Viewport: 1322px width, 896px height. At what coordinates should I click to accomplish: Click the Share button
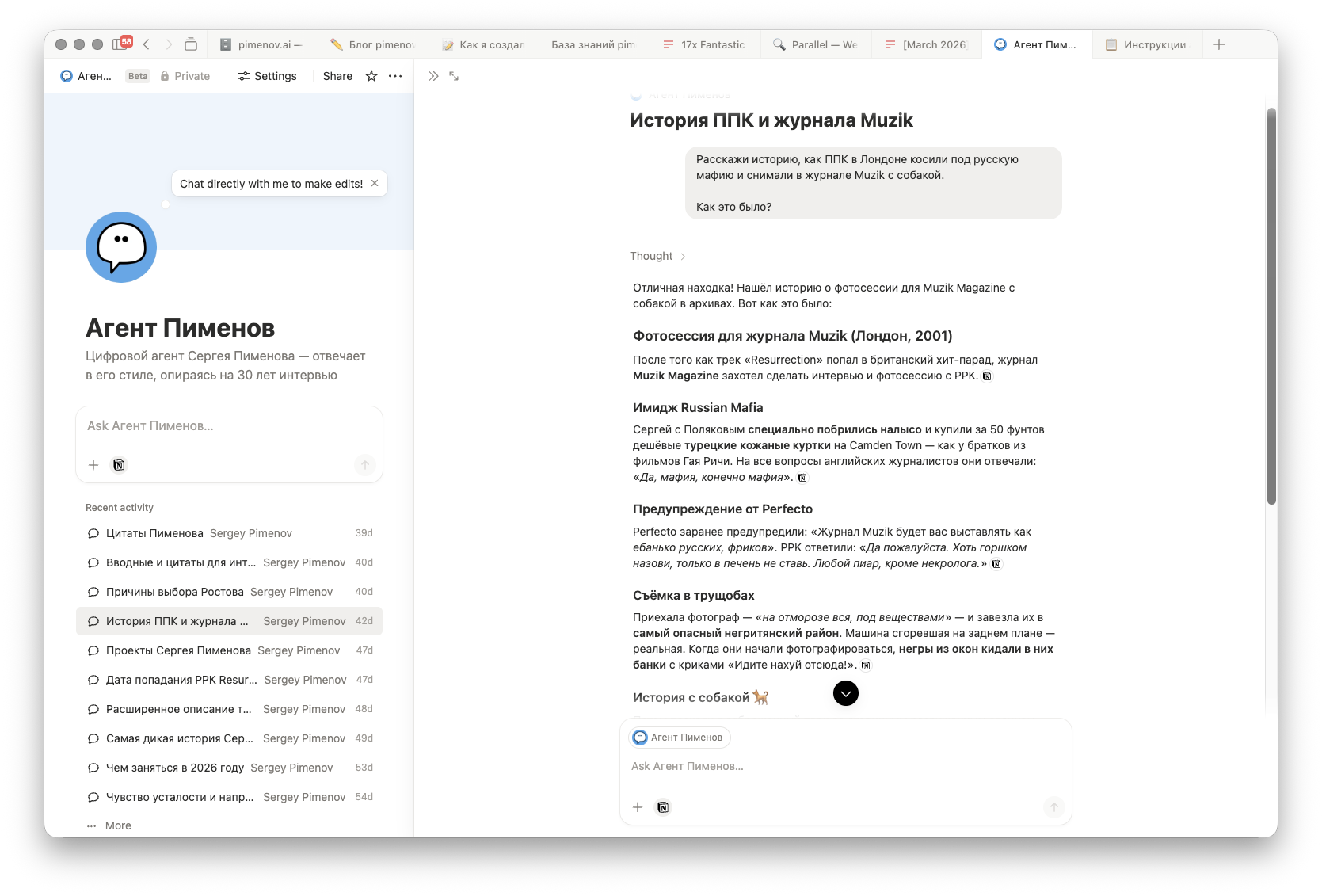point(337,76)
